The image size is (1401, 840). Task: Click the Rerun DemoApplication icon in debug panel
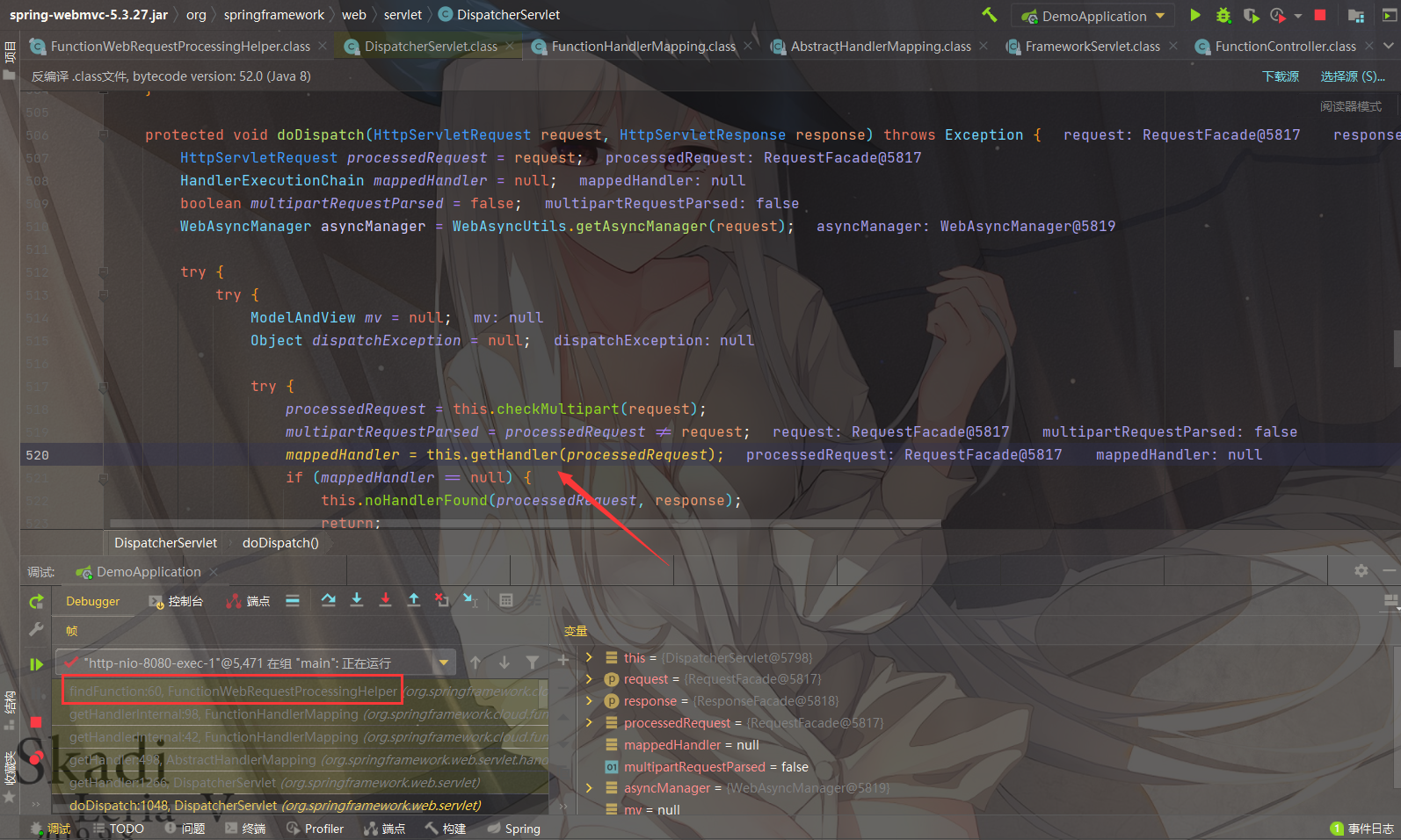[x=36, y=602]
